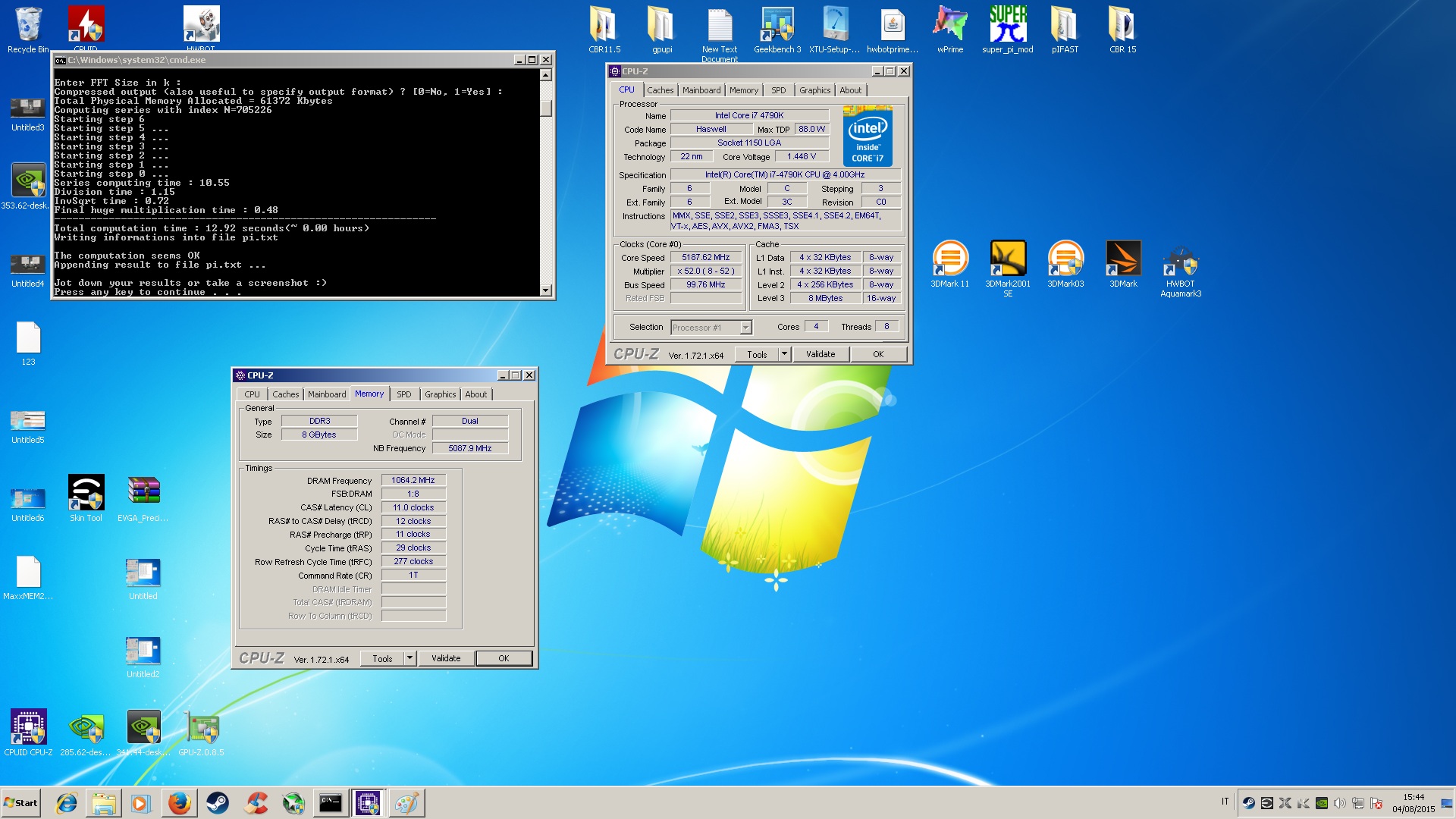Viewport: 1456px width, 819px height.
Task: Click the Core Speed value 5187.62 MHz
Action: point(706,258)
